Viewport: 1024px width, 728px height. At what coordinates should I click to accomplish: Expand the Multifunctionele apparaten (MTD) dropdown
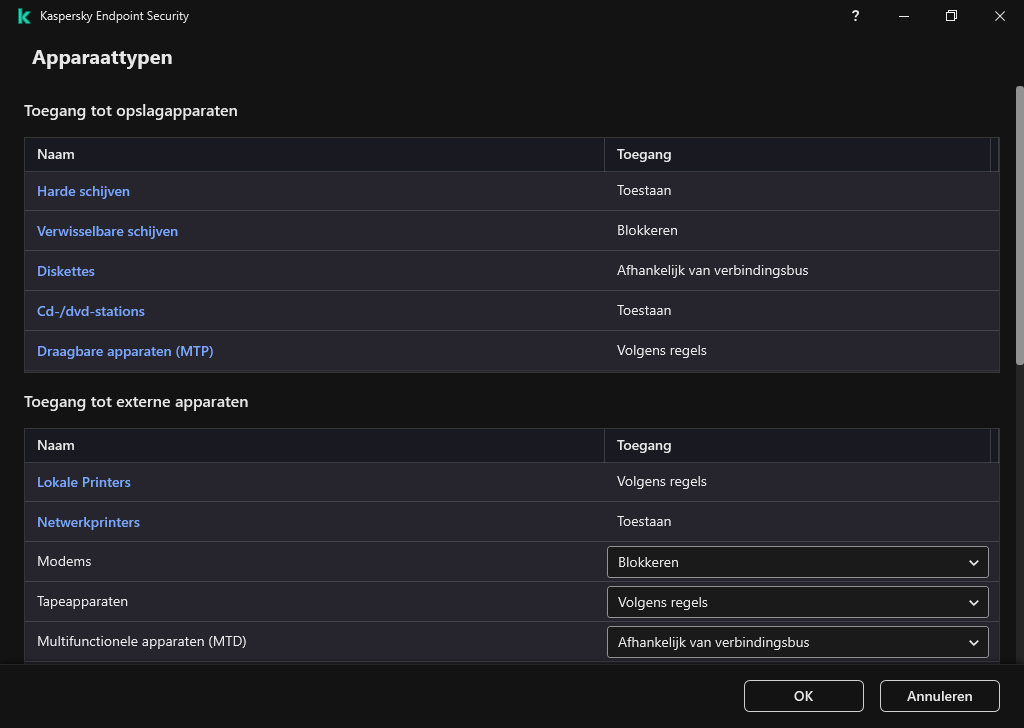(x=796, y=642)
